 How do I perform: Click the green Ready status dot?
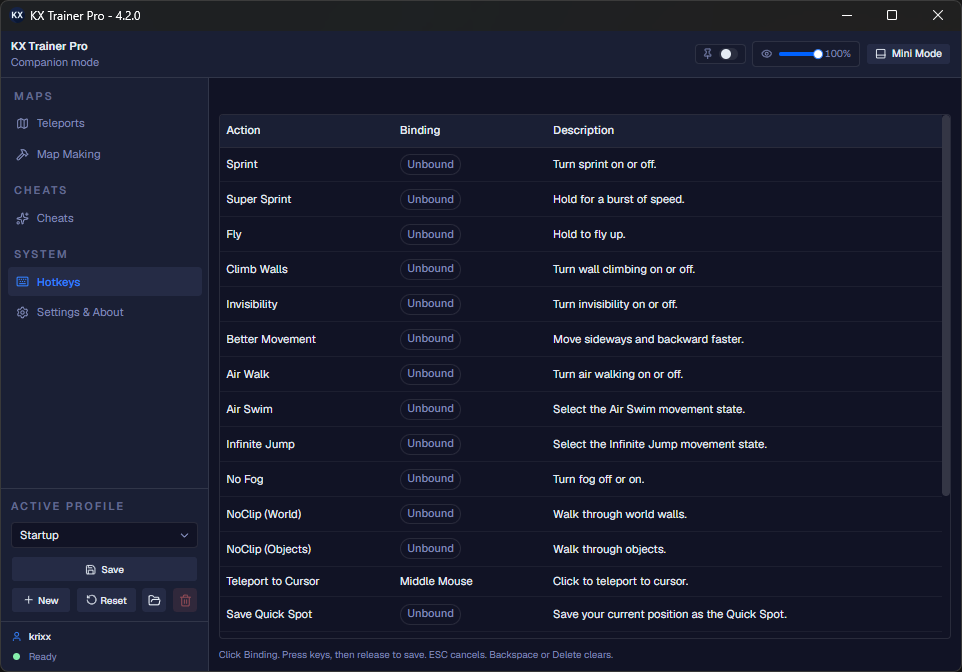[17, 657]
